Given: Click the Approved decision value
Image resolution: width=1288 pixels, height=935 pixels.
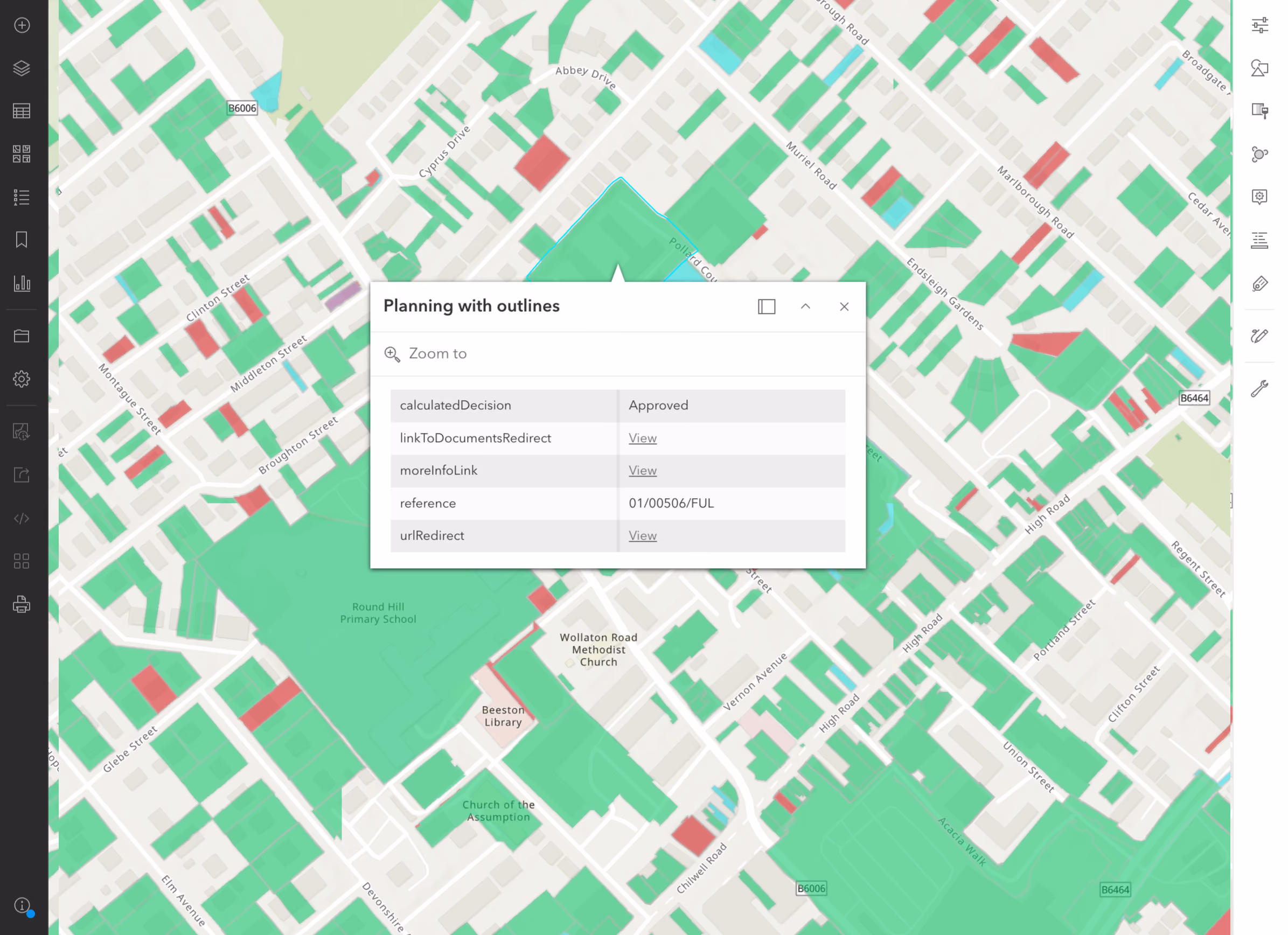Looking at the screenshot, I should (658, 406).
